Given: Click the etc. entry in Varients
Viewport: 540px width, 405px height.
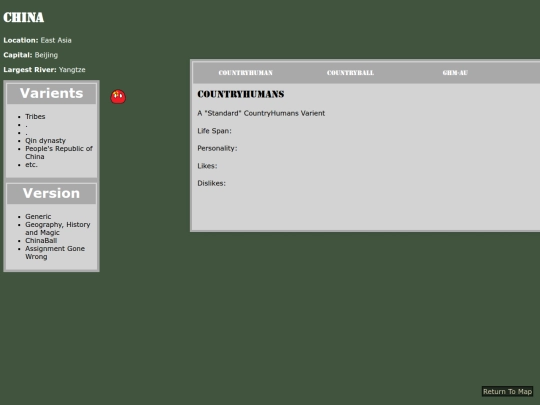Looking at the screenshot, I should click(31, 165).
